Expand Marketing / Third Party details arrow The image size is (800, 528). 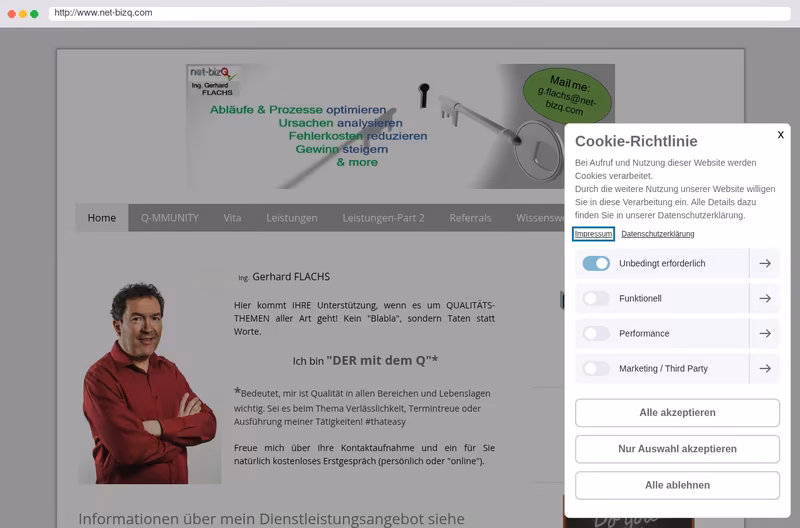click(765, 368)
